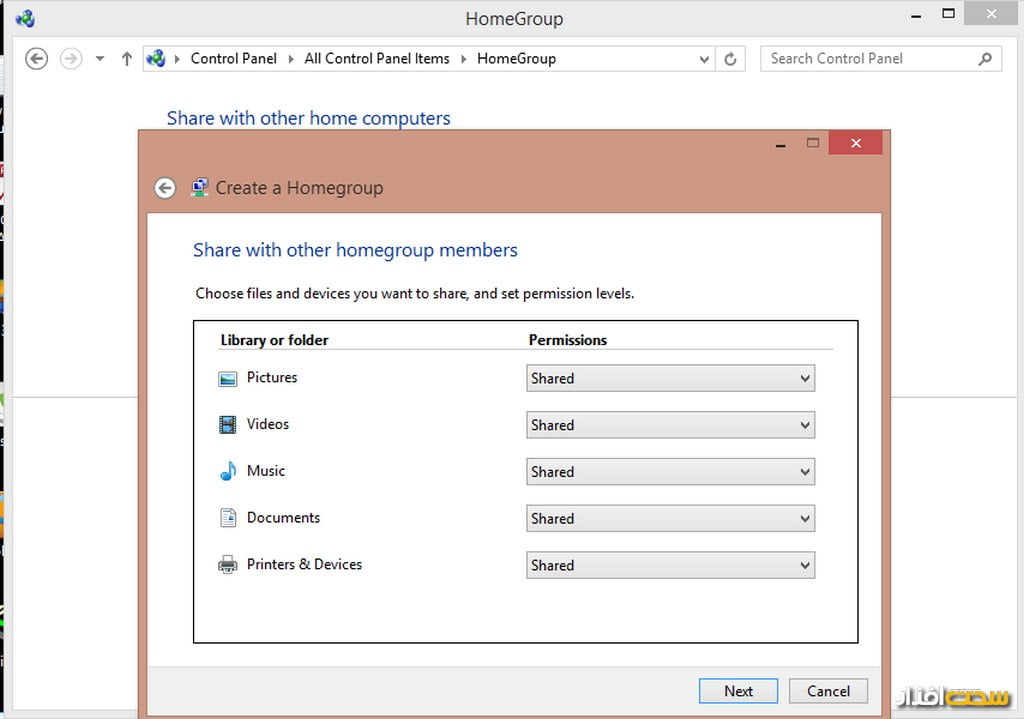1024x719 pixels.
Task: Click the Up arrow in address bar
Action: [x=127, y=59]
